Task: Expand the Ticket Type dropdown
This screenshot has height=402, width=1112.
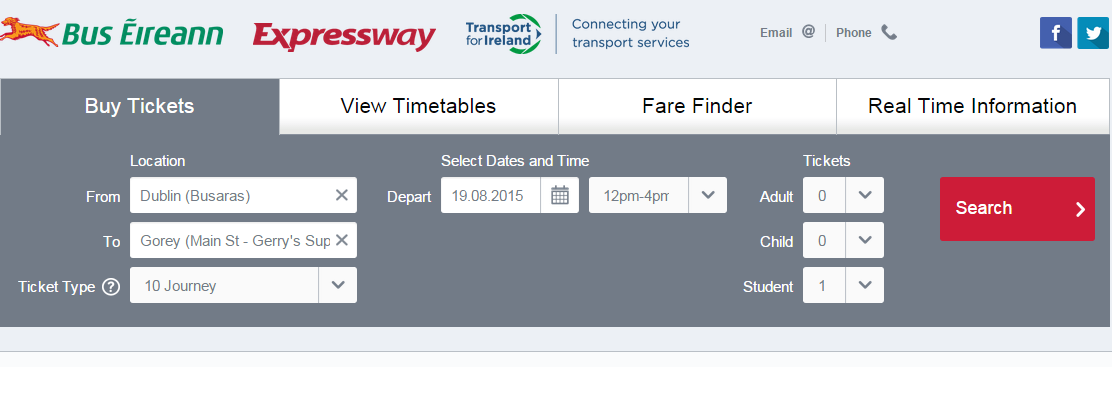Action: point(338,285)
